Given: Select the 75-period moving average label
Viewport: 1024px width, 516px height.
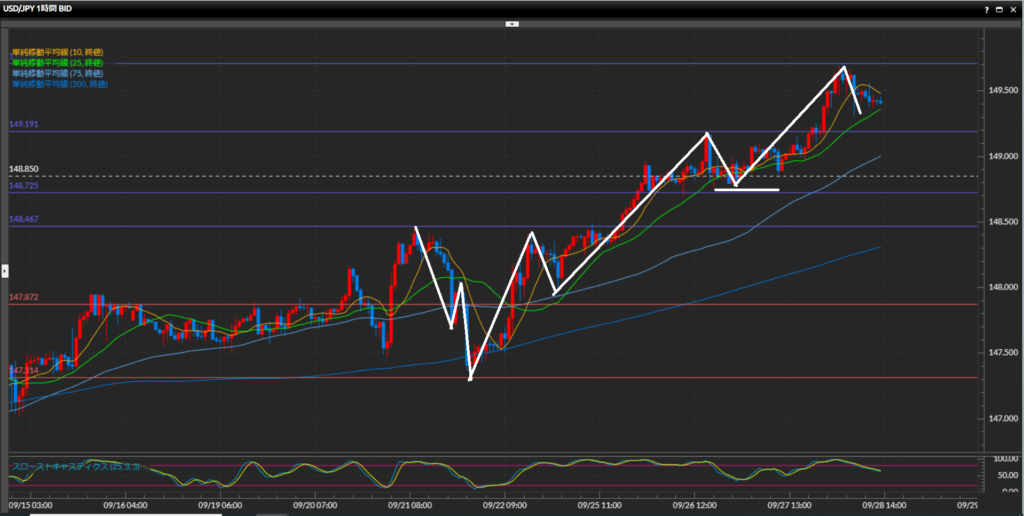Looking at the screenshot, I should (57, 74).
